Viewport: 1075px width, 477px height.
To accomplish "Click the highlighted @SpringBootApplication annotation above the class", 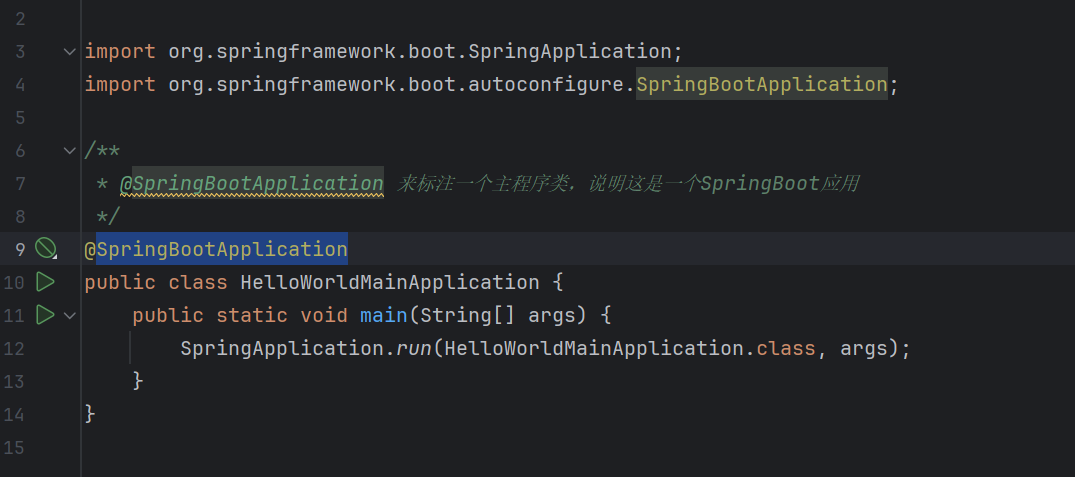I will click(216, 249).
